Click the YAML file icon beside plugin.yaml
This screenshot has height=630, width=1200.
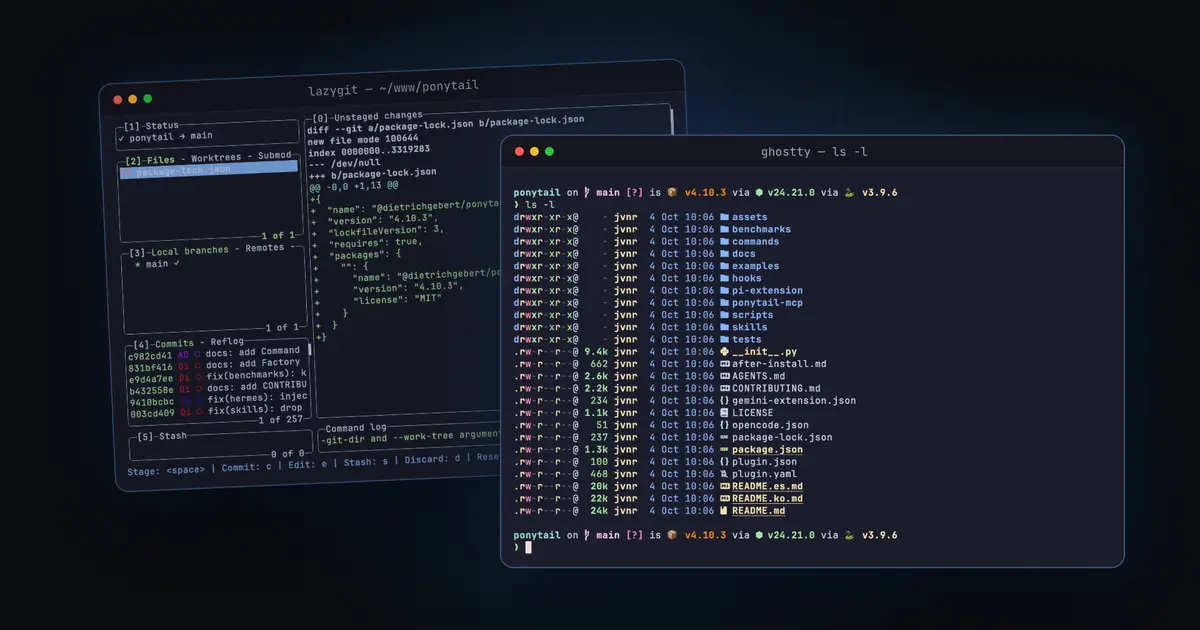(724, 474)
